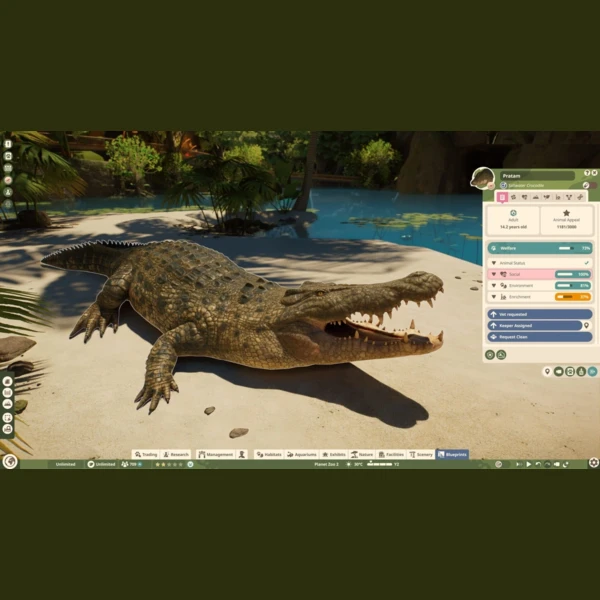Select the overview tab icon in animal panel
This screenshot has height=600, width=600.
502,197
